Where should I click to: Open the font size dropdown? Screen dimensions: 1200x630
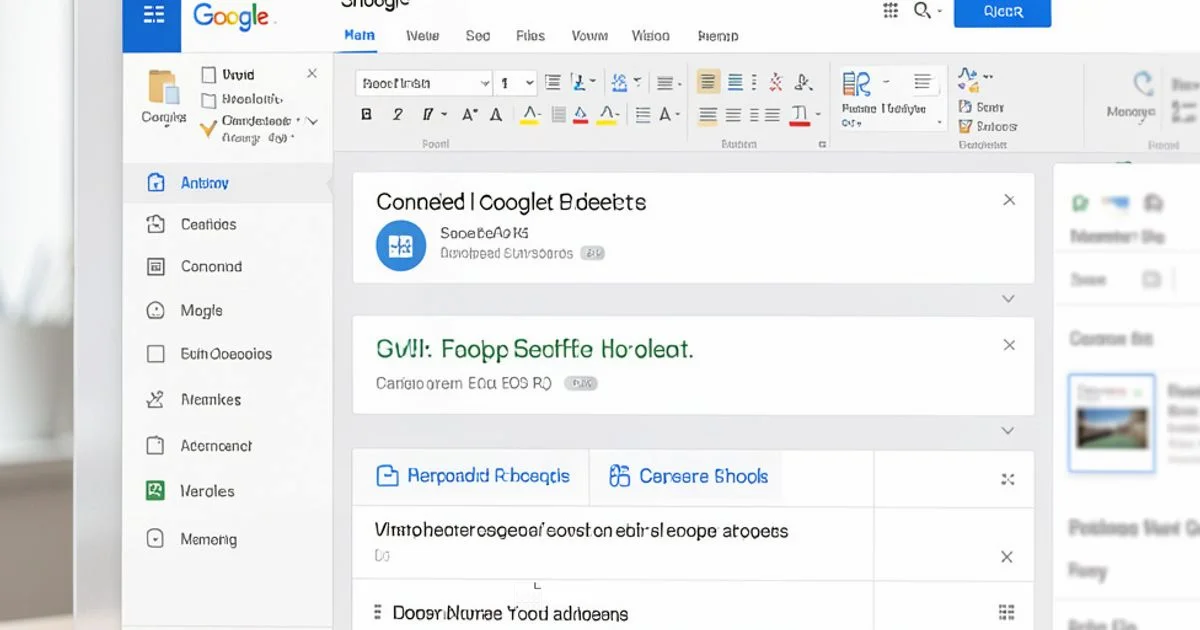(x=515, y=82)
